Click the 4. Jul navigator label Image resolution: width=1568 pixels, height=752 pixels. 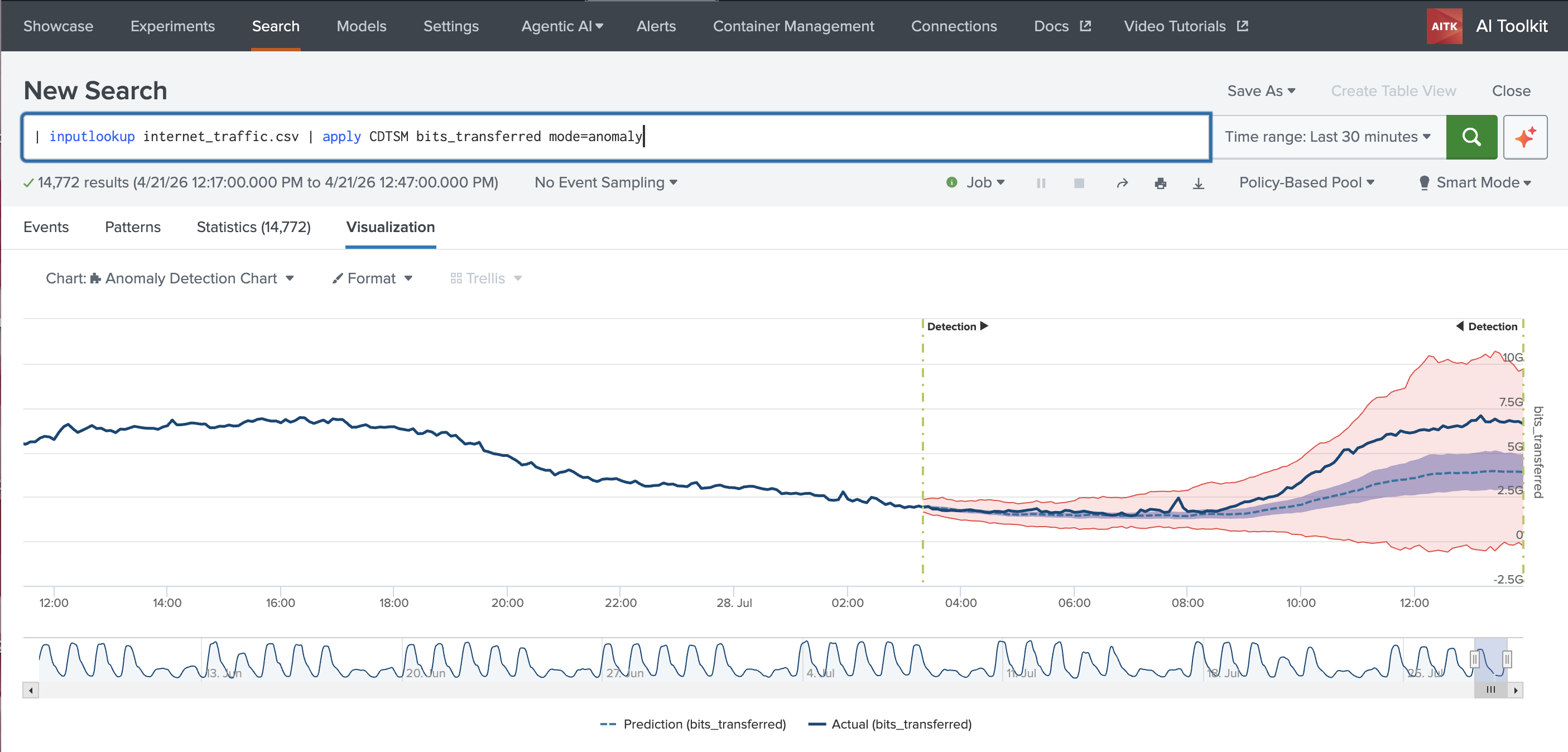[x=820, y=673]
